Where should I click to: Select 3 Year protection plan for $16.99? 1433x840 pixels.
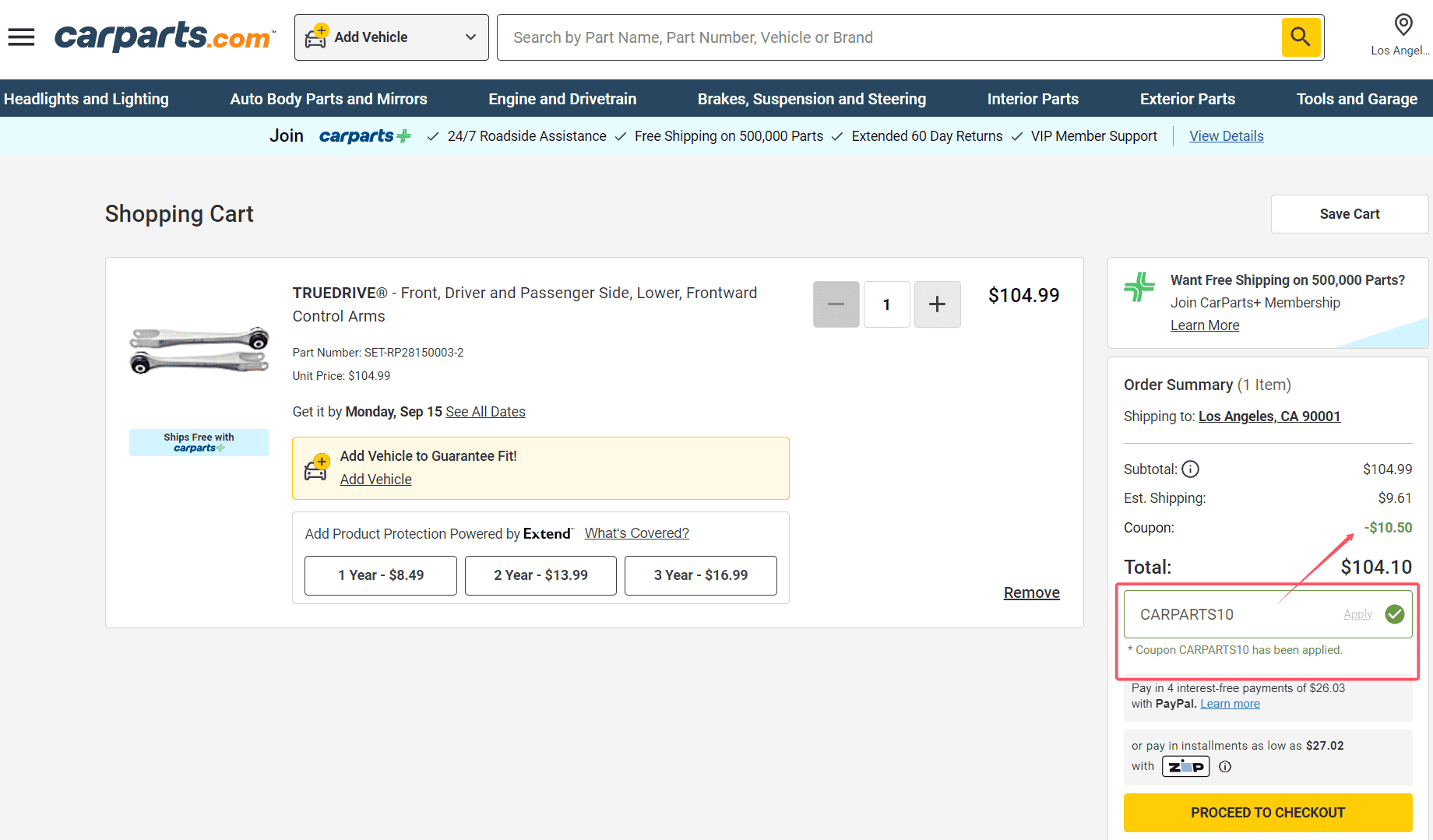tap(700, 575)
